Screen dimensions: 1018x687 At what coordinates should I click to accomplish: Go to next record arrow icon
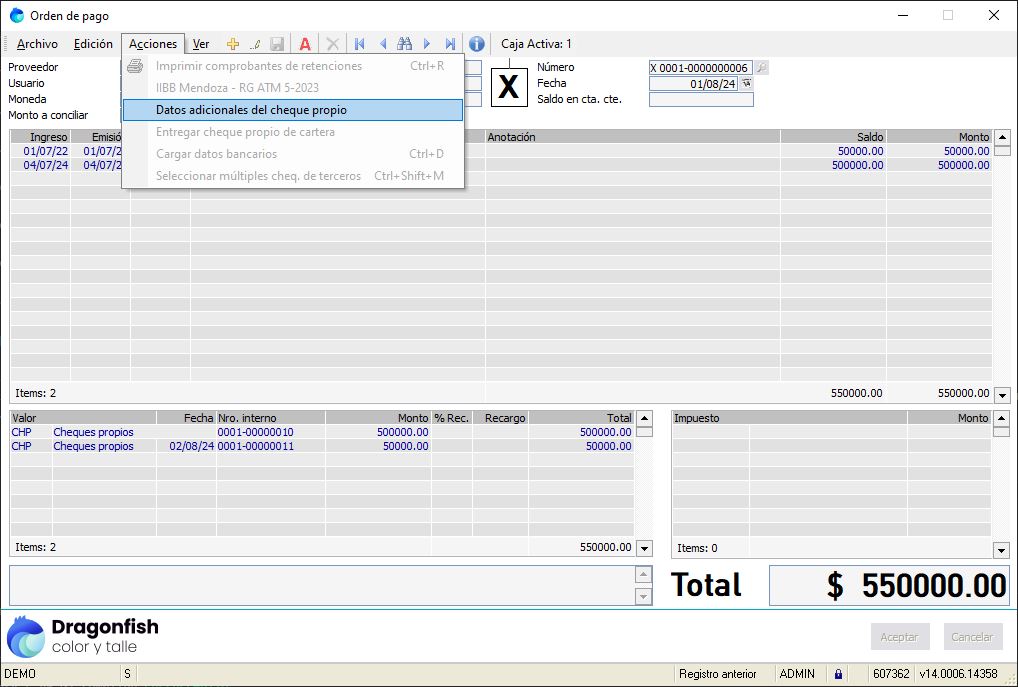coord(427,44)
